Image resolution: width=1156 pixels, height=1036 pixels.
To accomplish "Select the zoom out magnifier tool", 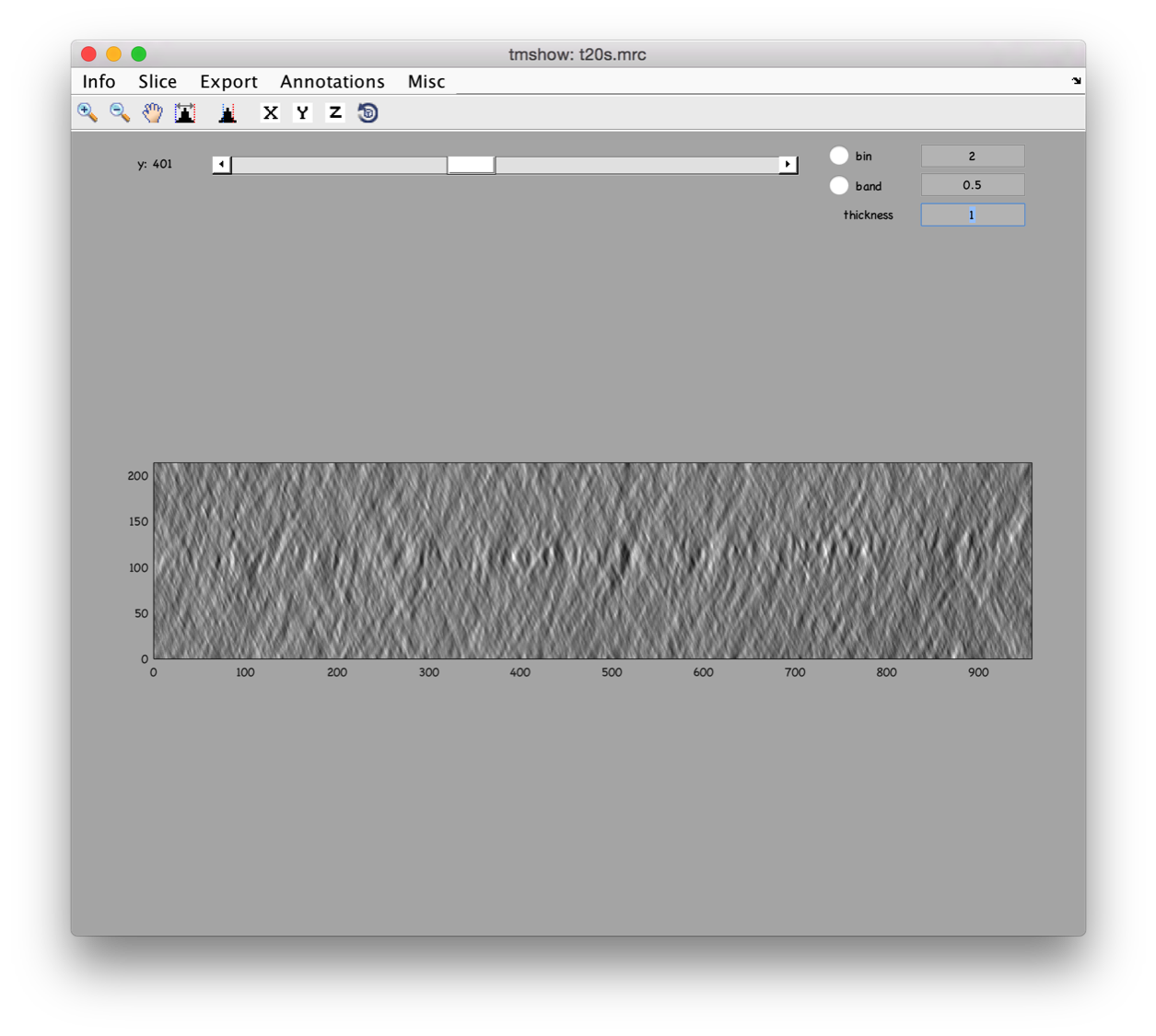I will (x=120, y=112).
